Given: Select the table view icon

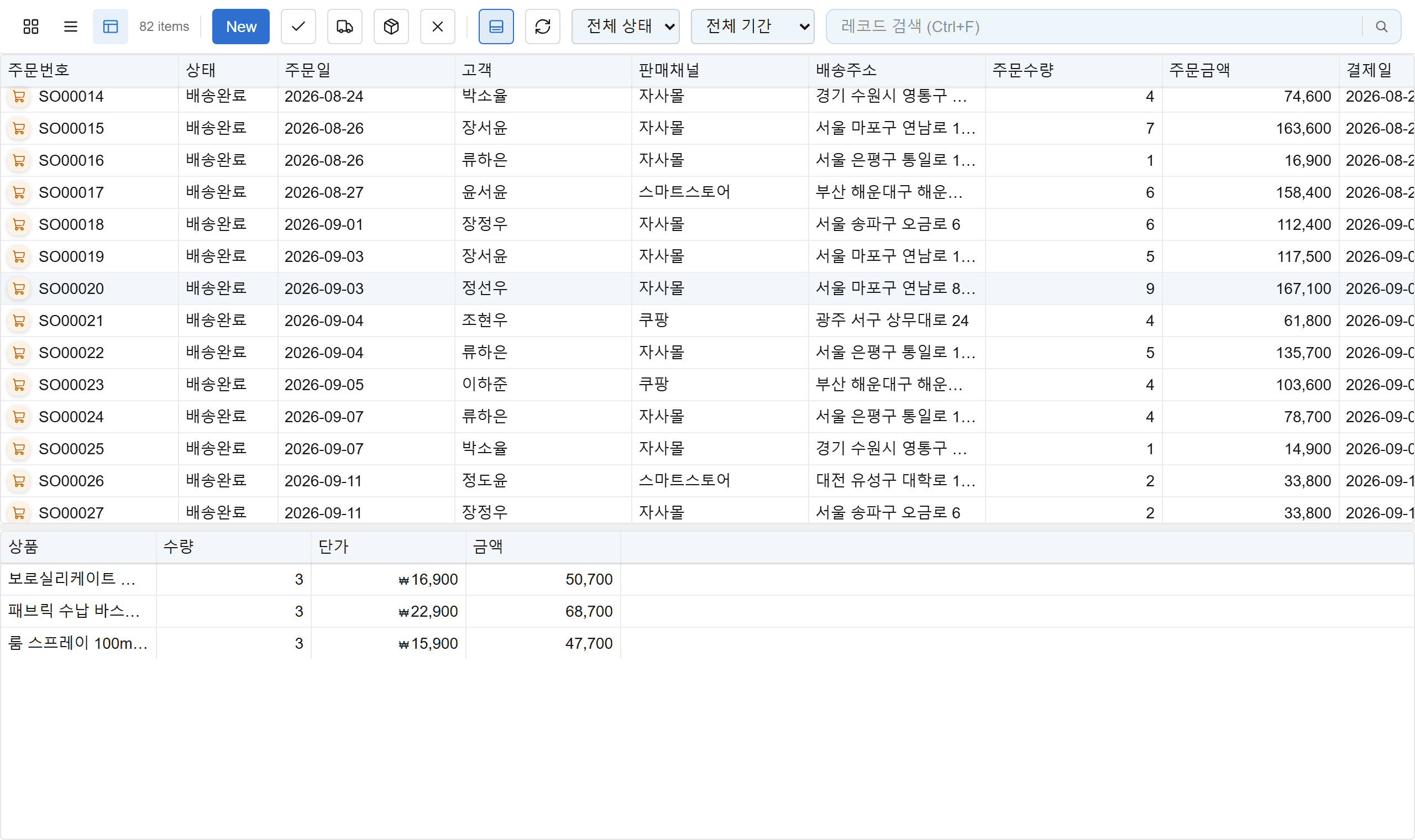Looking at the screenshot, I should 111,27.
